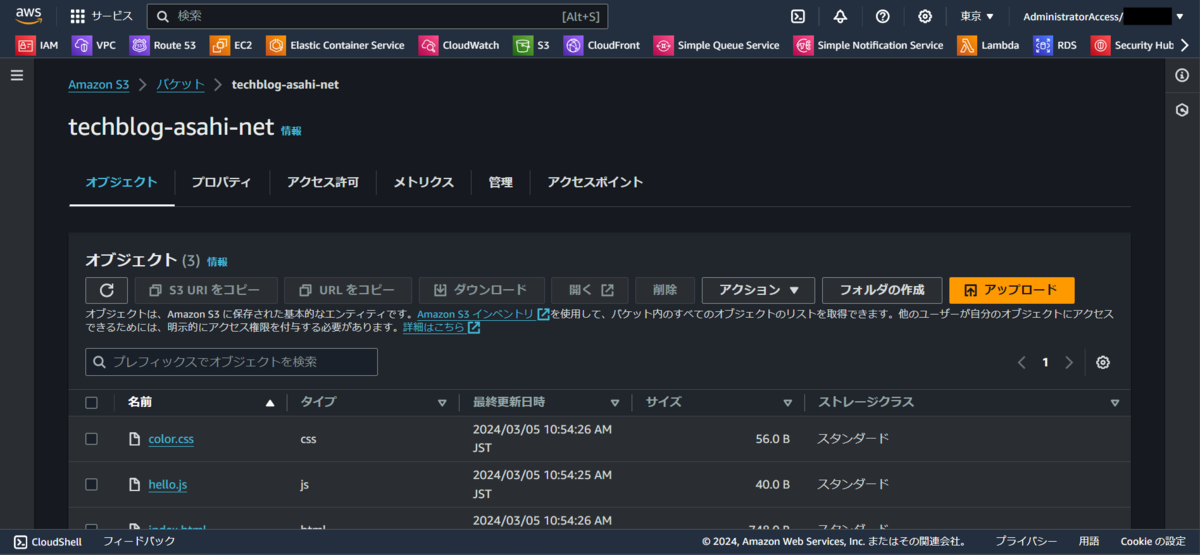Click the bucket title 情報 link
The width and height of the screenshot is (1200, 555).
[291, 131]
